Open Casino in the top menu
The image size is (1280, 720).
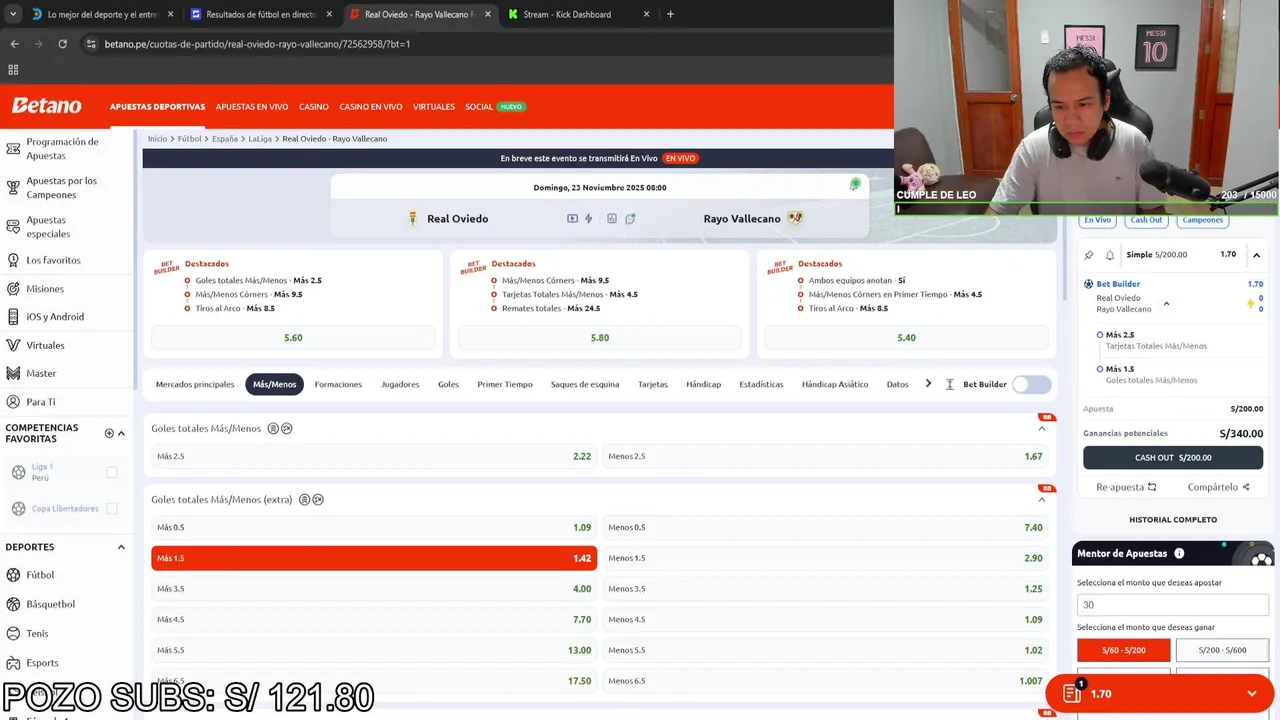click(314, 107)
